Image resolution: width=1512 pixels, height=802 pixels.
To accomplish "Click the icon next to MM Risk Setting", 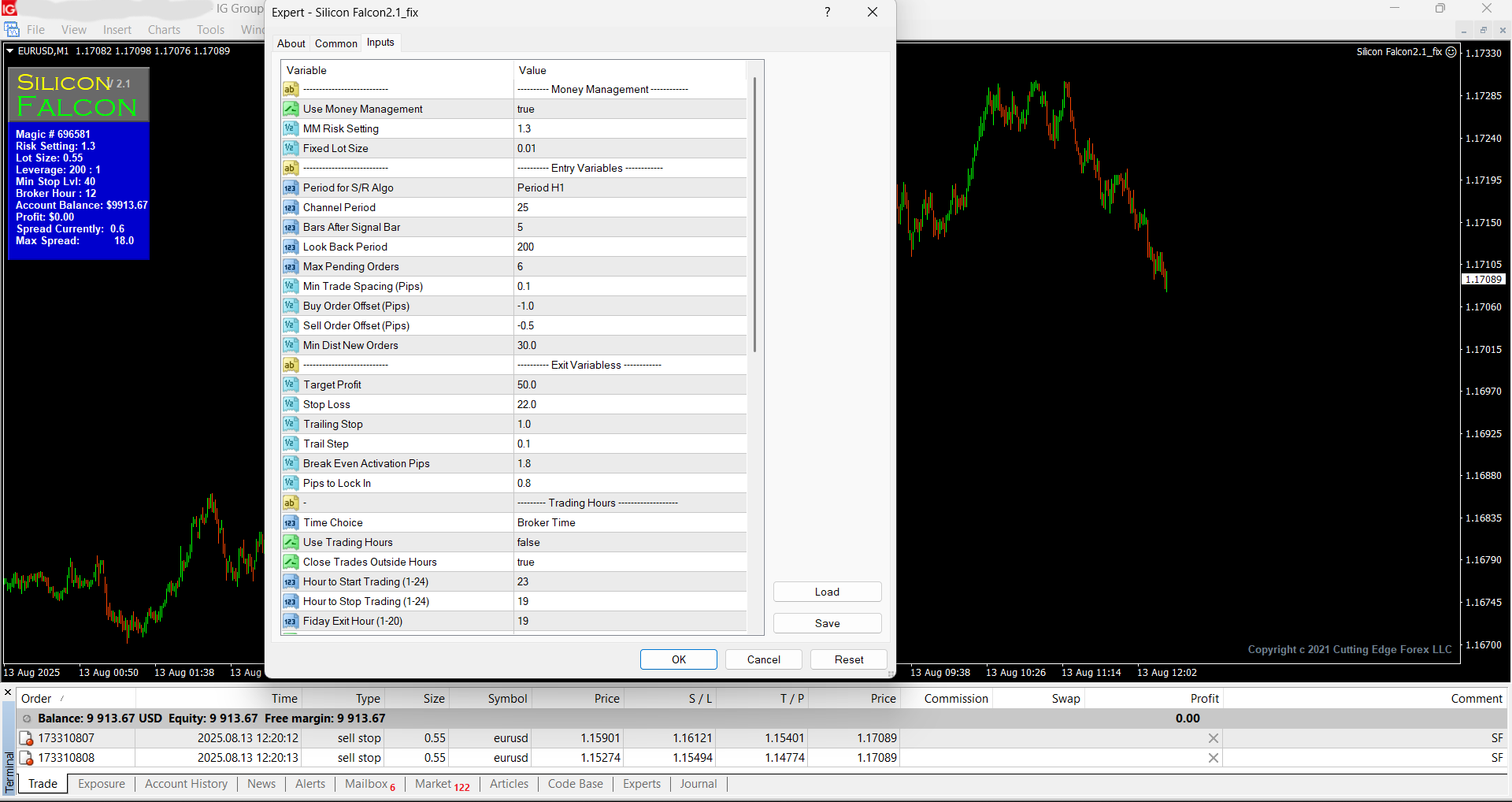I will [x=291, y=128].
